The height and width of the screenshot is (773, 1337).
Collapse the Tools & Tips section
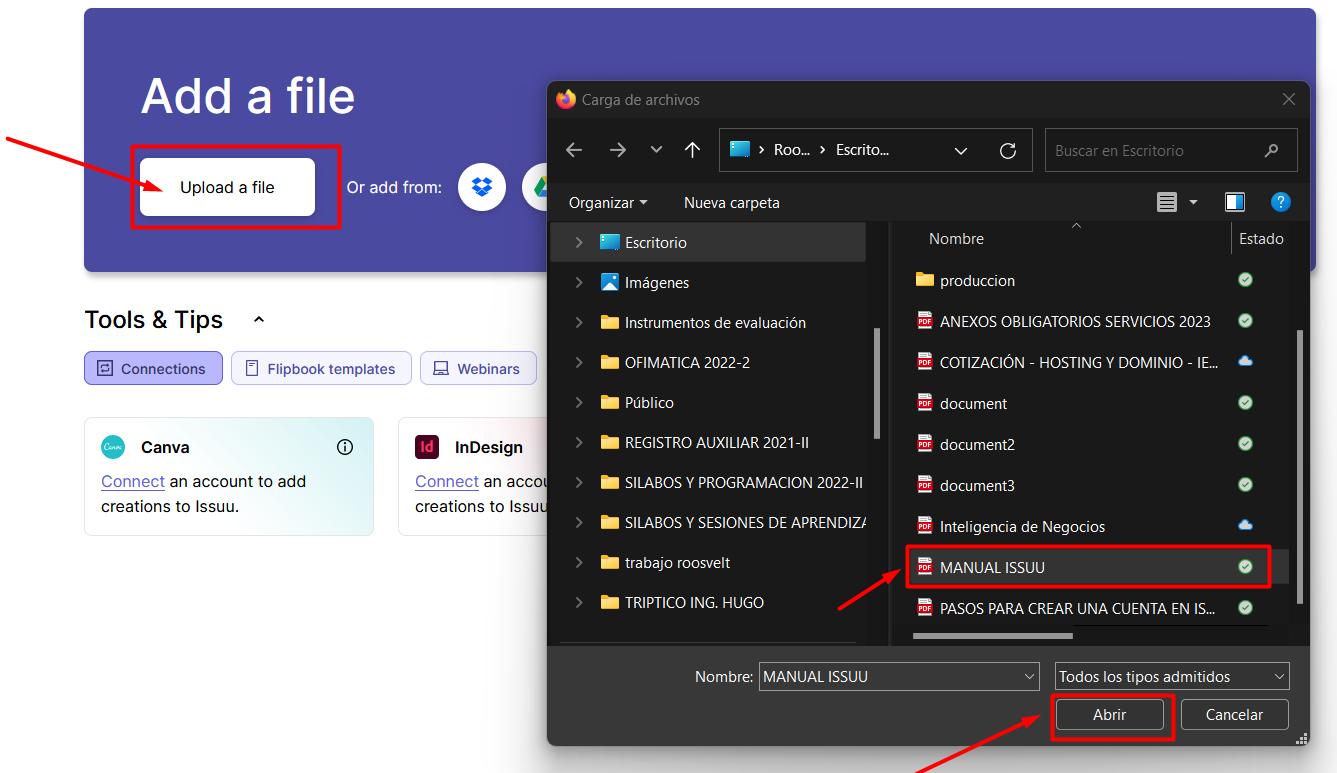(259, 320)
